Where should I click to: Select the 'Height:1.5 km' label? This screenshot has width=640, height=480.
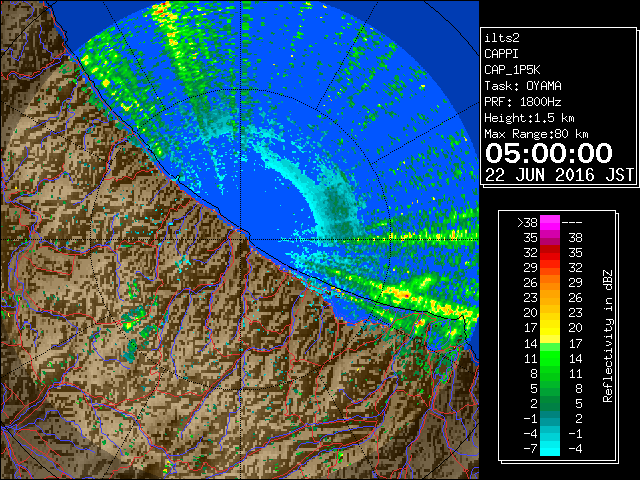(529, 118)
